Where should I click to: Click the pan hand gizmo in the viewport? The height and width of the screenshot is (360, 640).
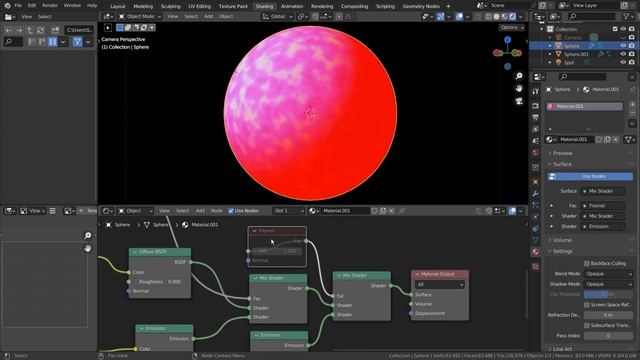[519, 88]
